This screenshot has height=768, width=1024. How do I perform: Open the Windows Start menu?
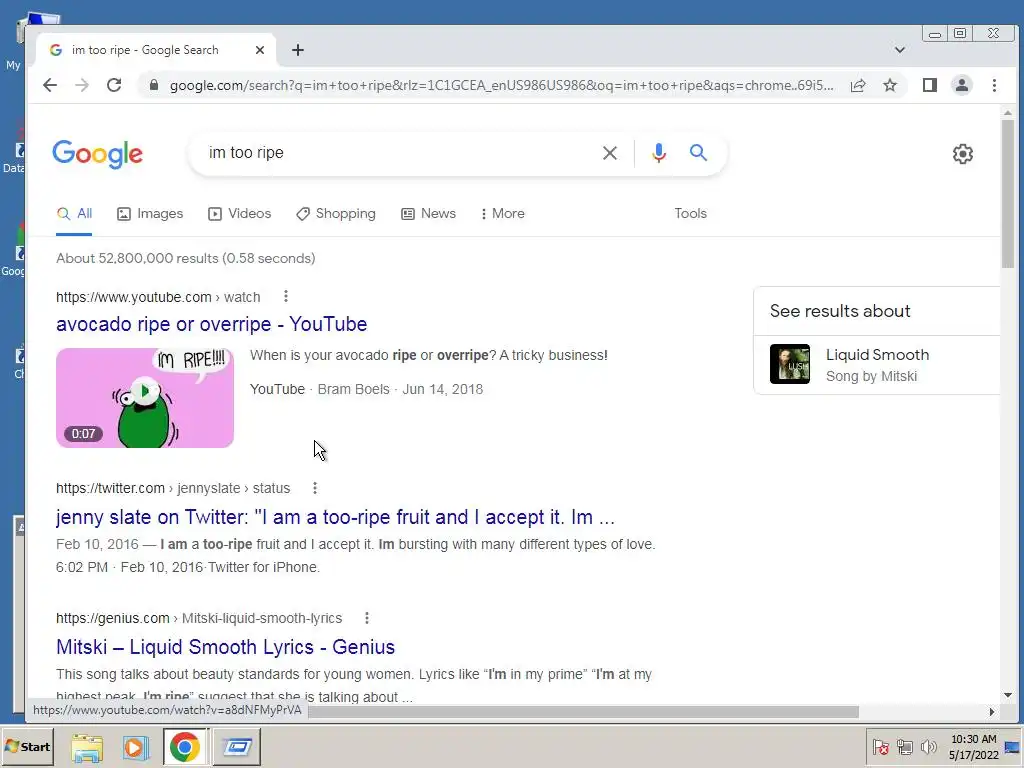[27, 746]
